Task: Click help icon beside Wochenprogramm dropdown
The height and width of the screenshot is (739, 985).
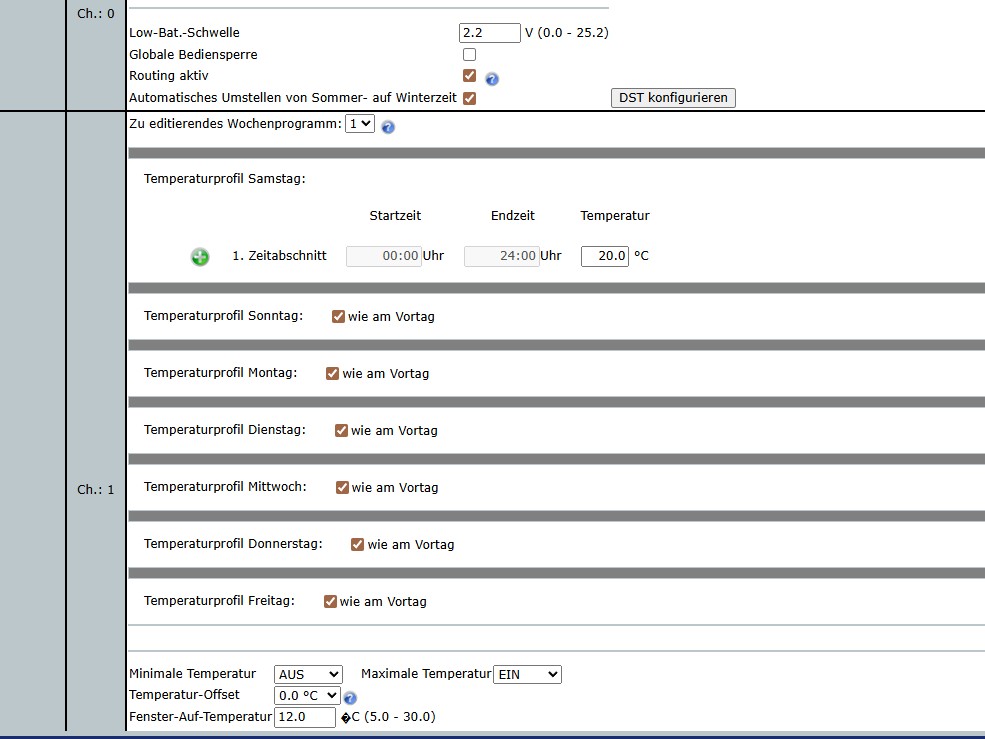Action: click(x=388, y=127)
